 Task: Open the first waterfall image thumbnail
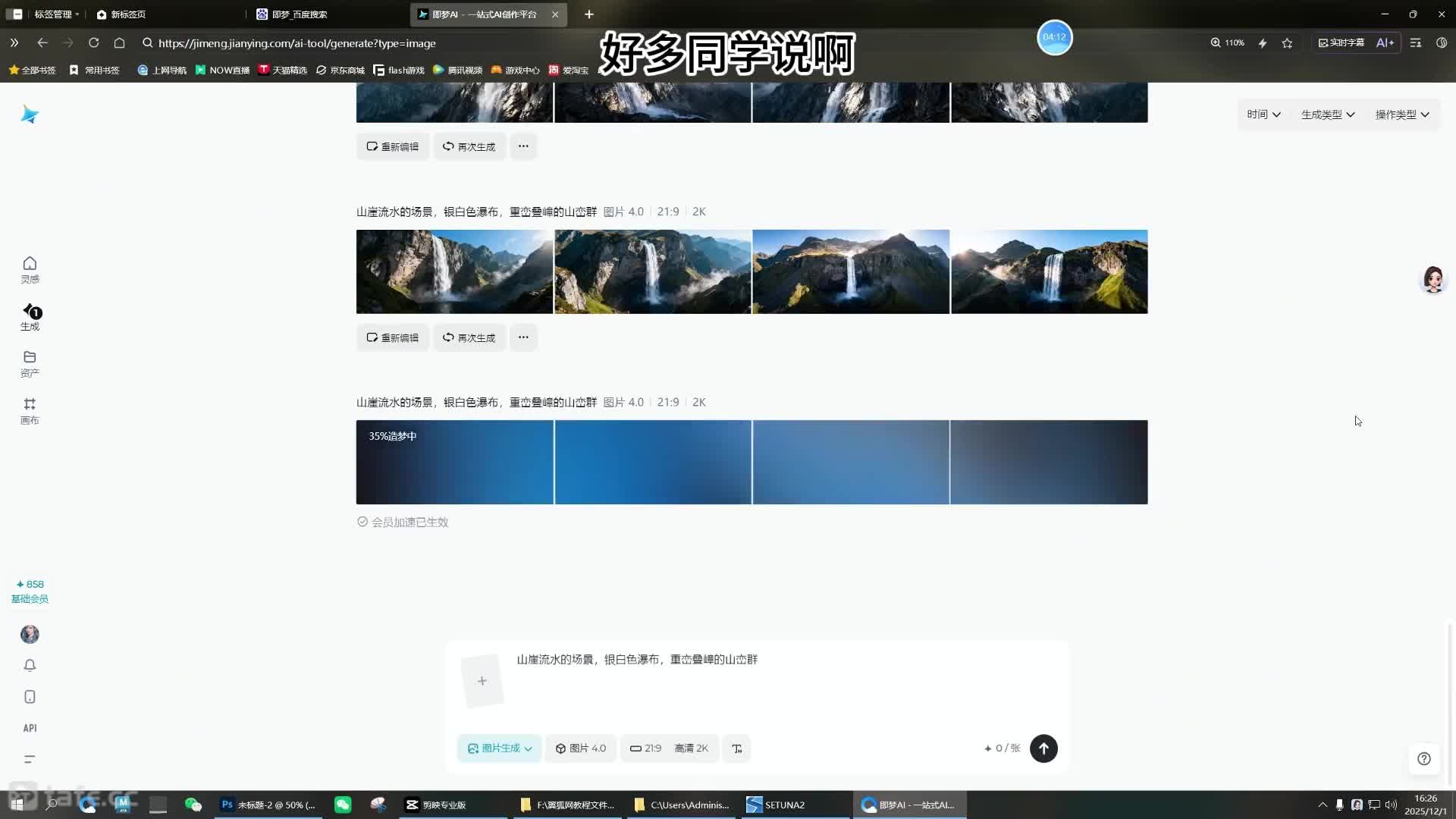pos(453,271)
